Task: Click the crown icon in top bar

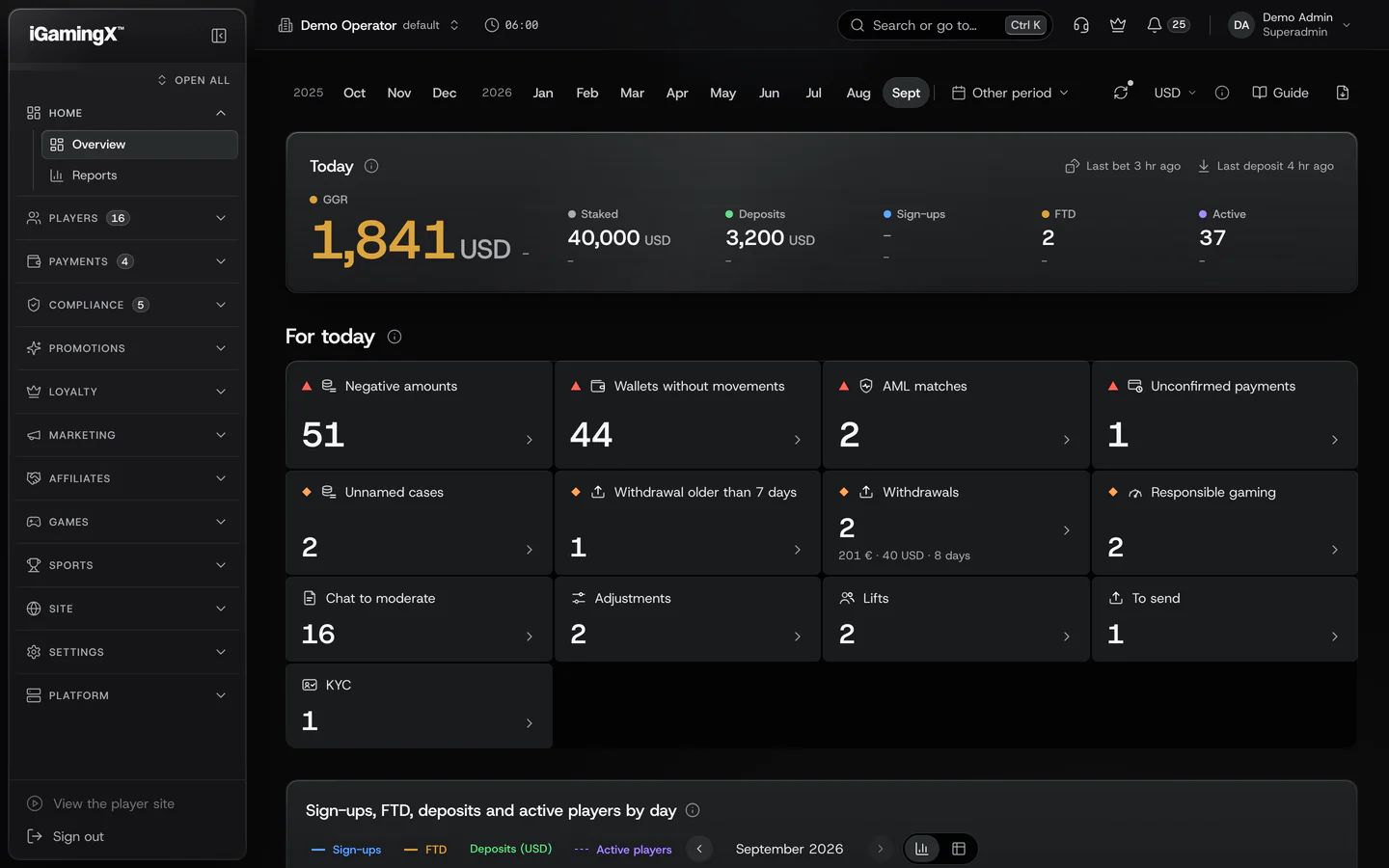Action: [1118, 25]
